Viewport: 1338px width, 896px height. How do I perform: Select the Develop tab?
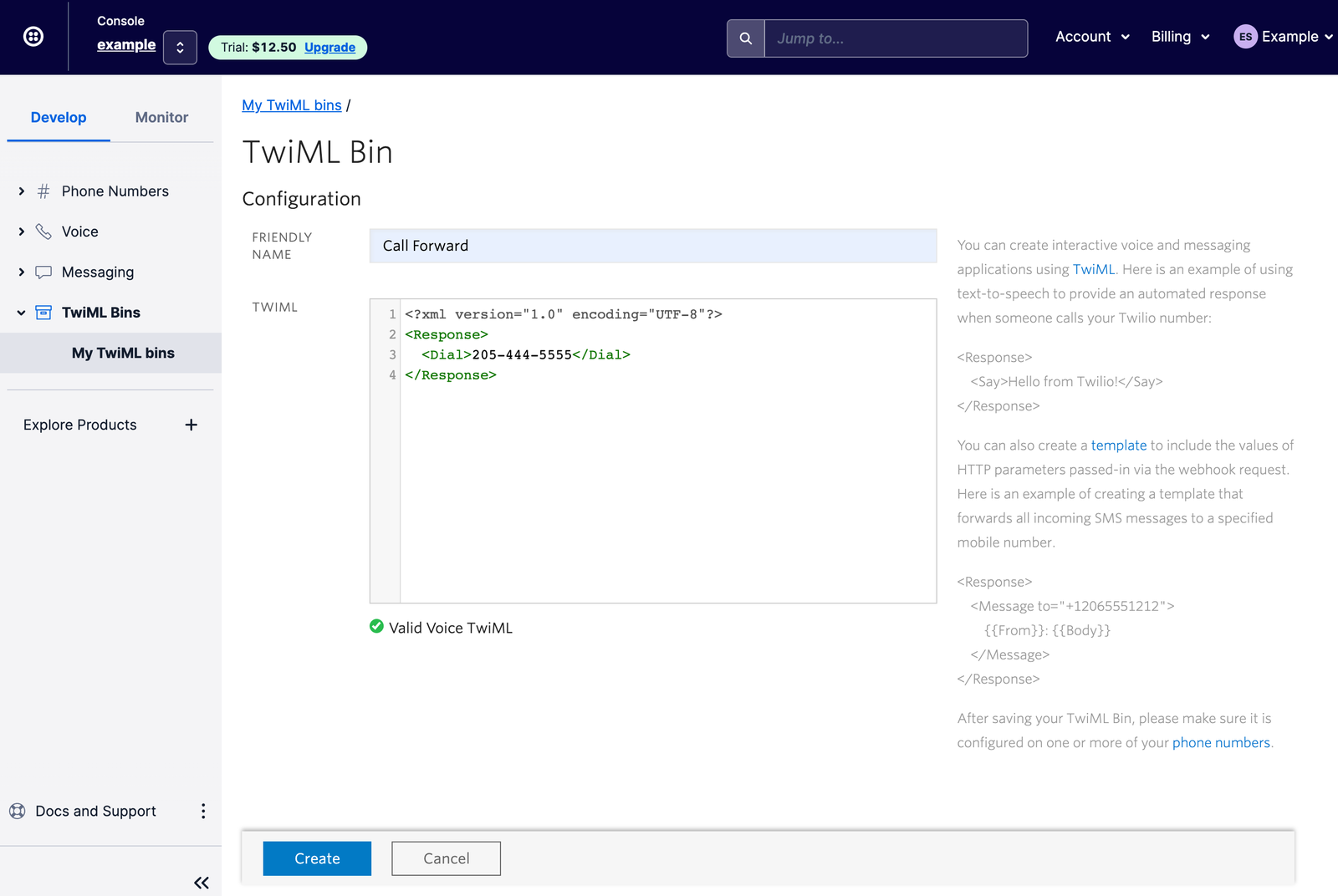58,117
